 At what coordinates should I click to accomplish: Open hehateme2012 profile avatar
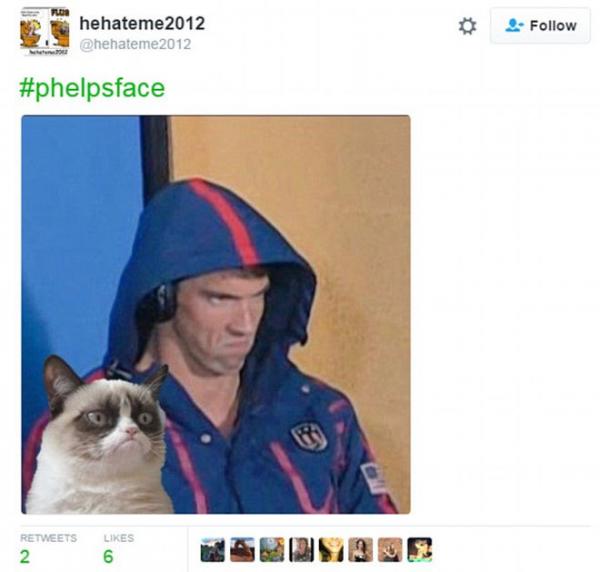[45, 32]
